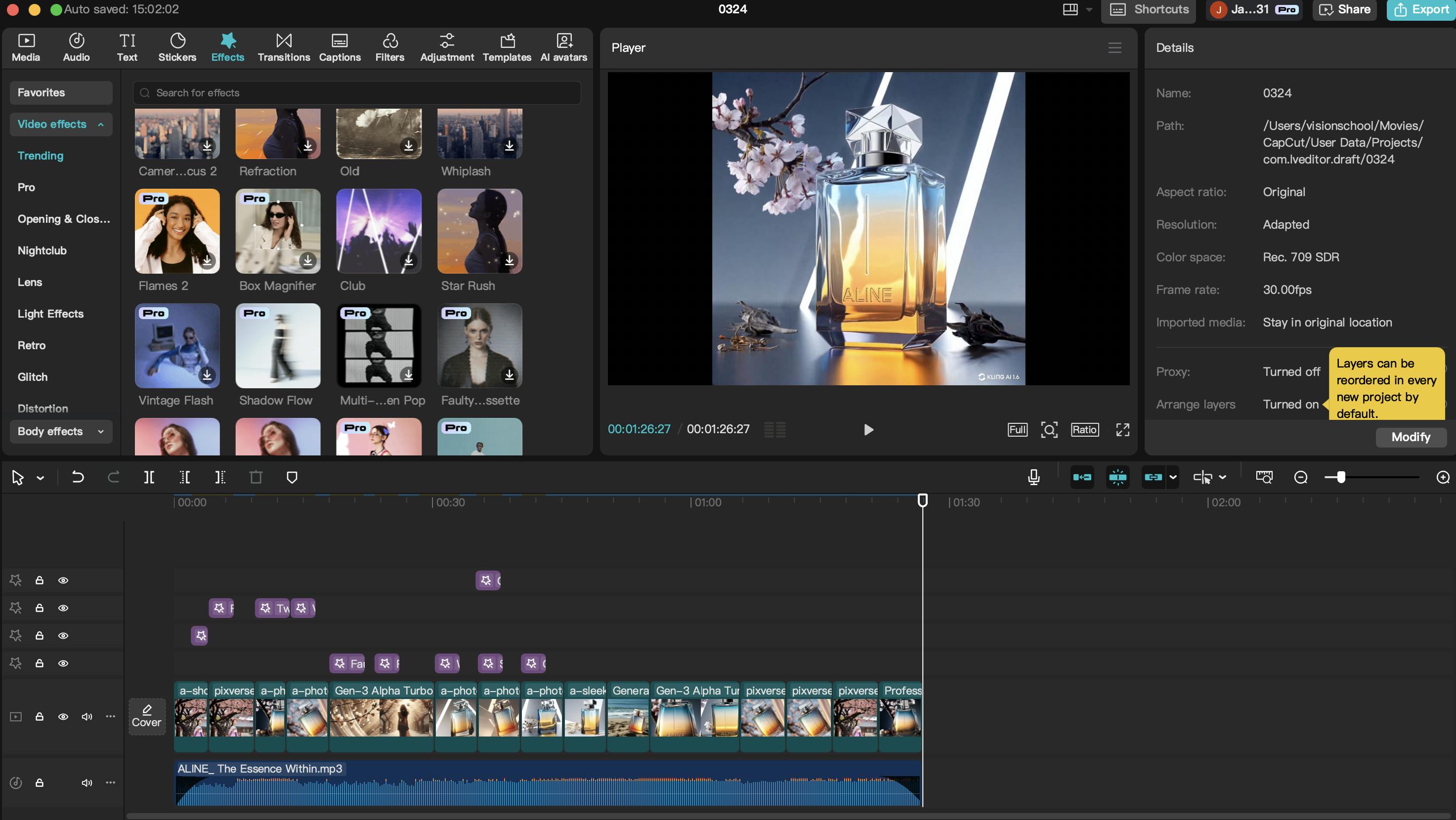The image size is (1456, 820).
Task: Switch to the Text tab
Action: coord(127,47)
